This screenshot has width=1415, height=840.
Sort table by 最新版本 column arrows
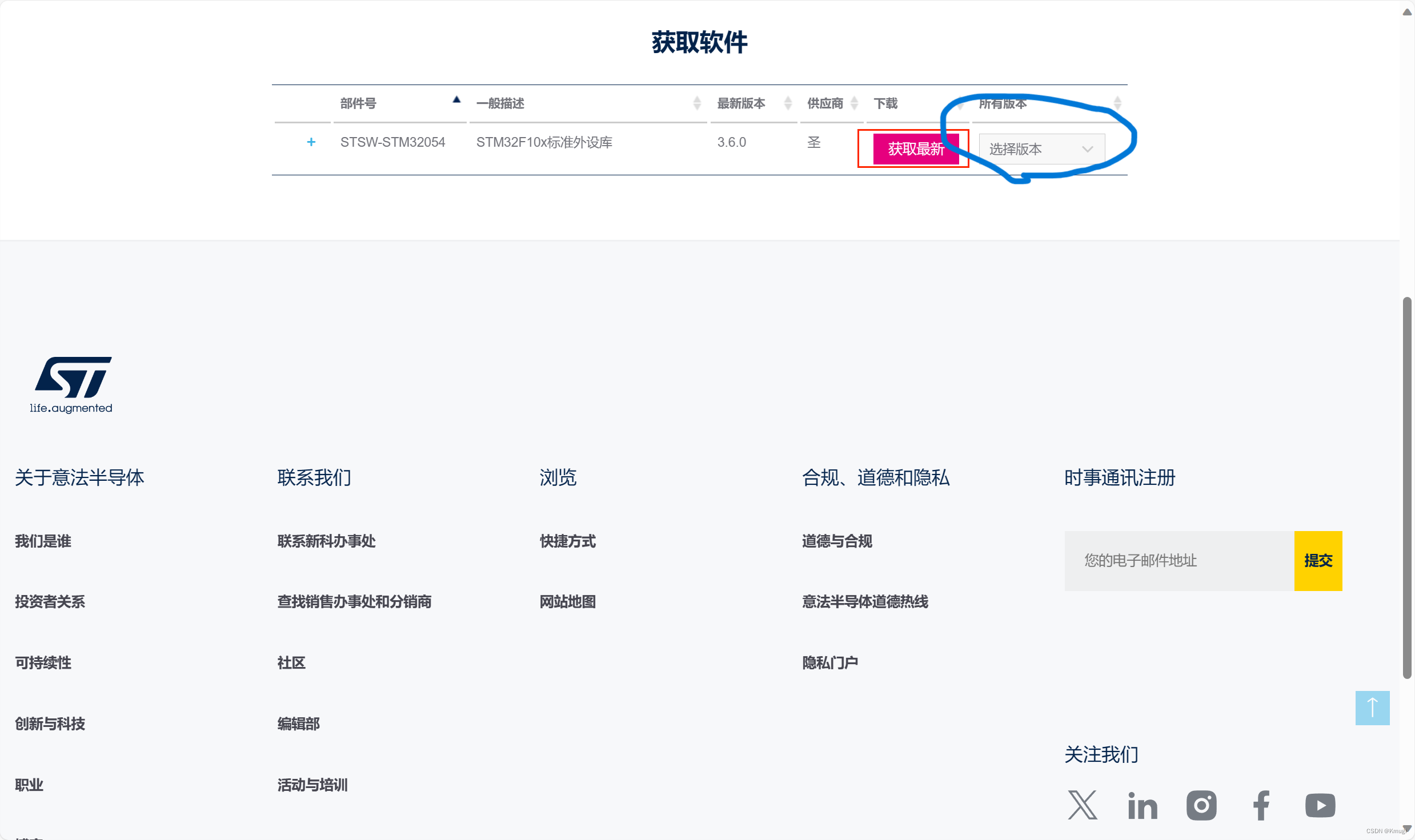(x=788, y=103)
